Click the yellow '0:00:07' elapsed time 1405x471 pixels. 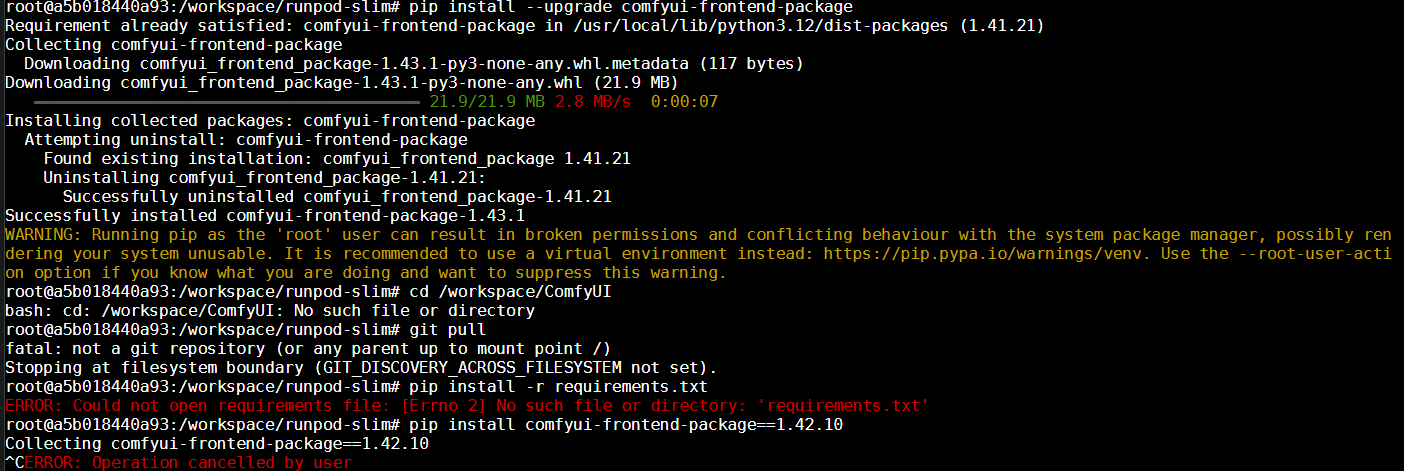point(684,102)
